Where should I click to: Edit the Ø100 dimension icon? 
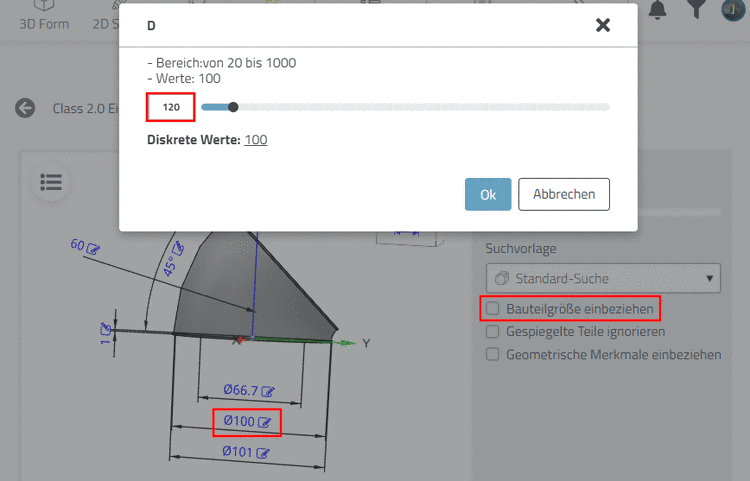(265, 422)
